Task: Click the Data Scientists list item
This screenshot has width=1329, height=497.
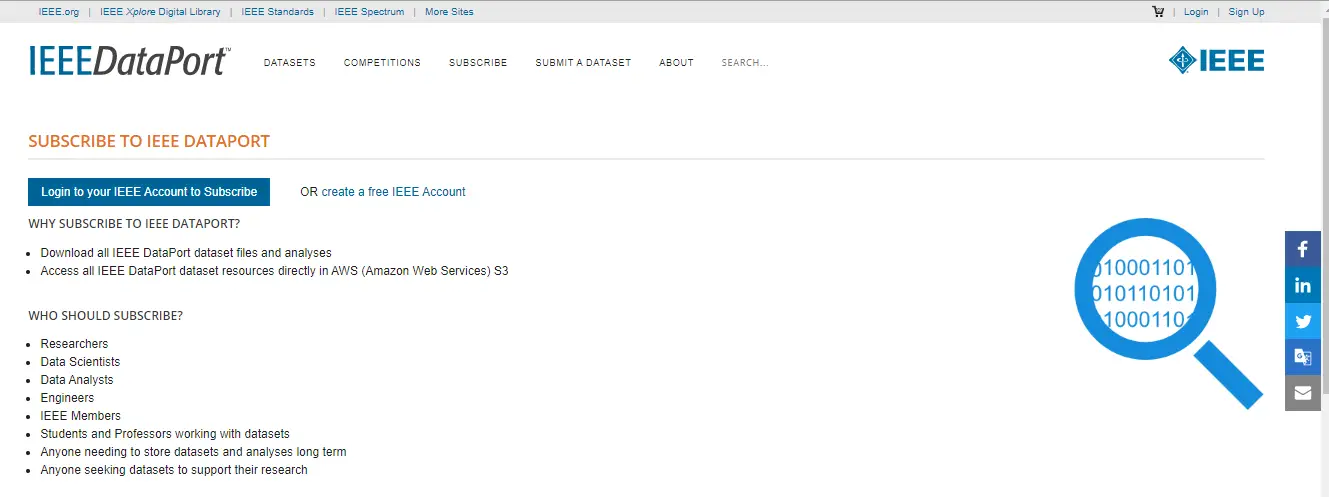Action: (x=80, y=362)
